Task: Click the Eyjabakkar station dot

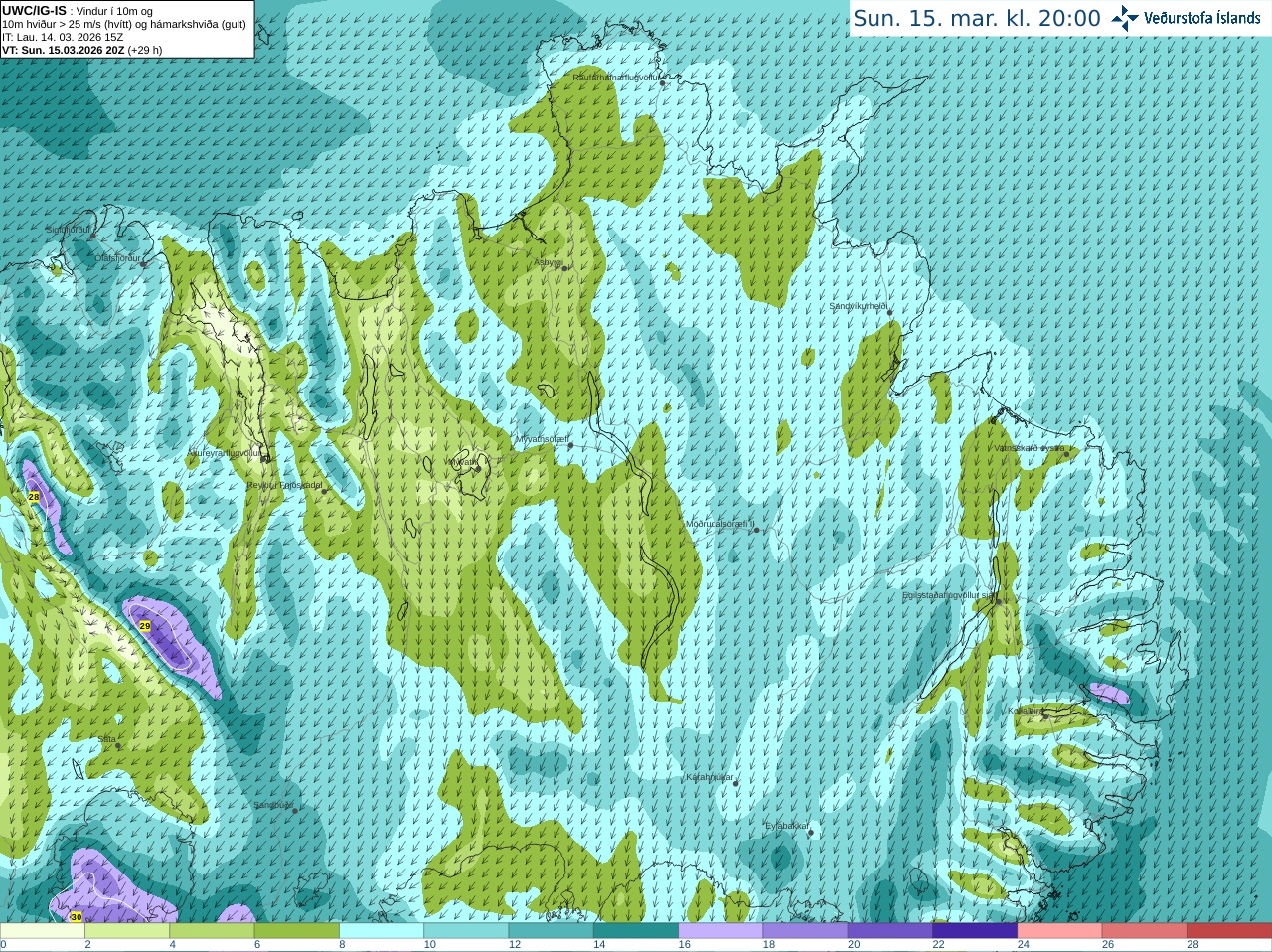Action: point(812,833)
